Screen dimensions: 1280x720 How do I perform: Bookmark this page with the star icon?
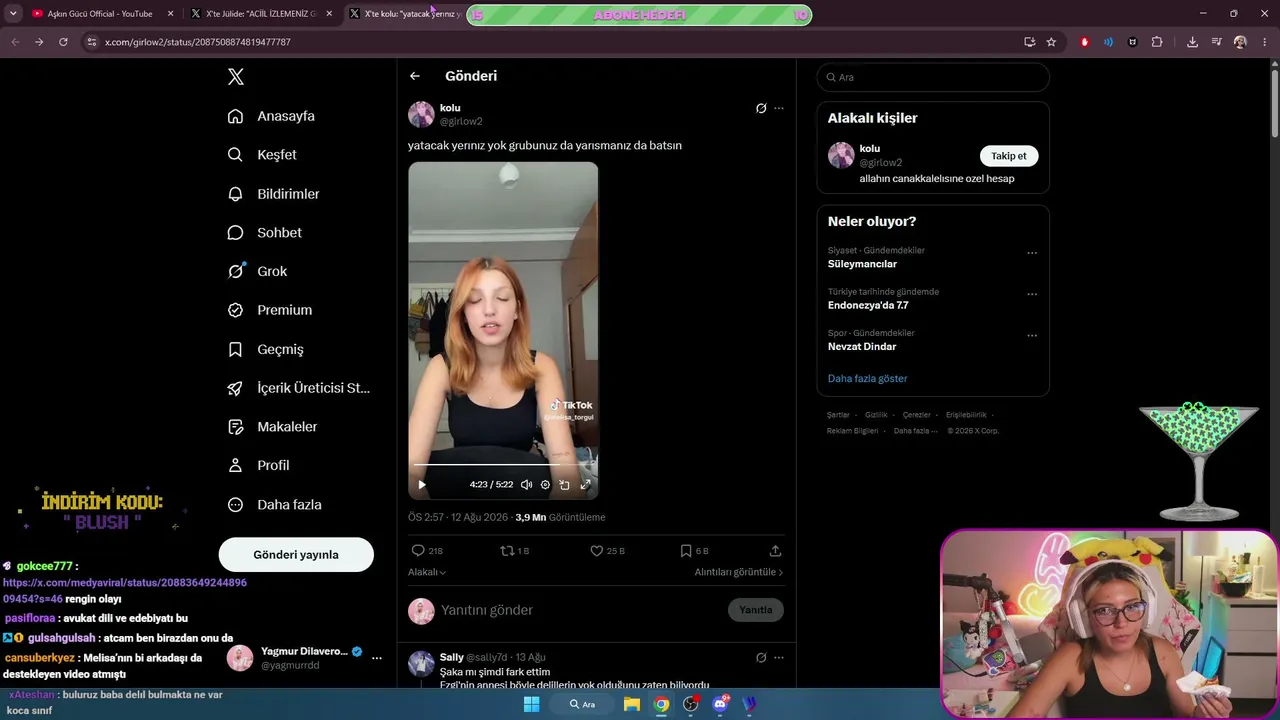(1051, 42)
